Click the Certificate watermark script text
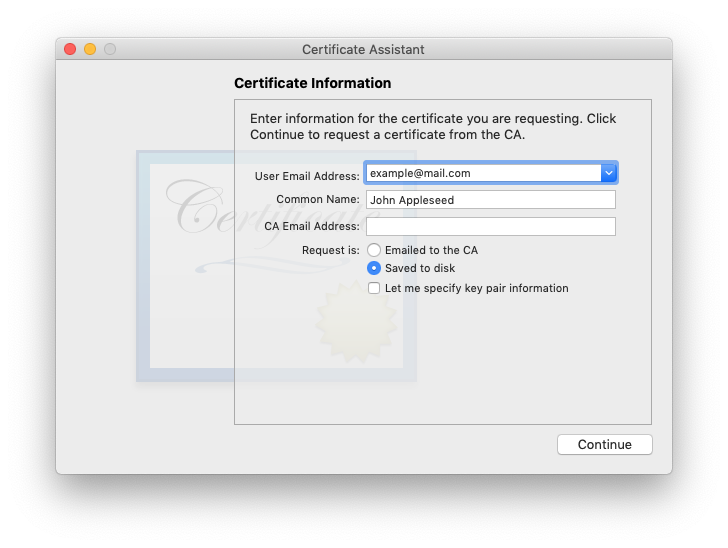 [x=272, y=209]
